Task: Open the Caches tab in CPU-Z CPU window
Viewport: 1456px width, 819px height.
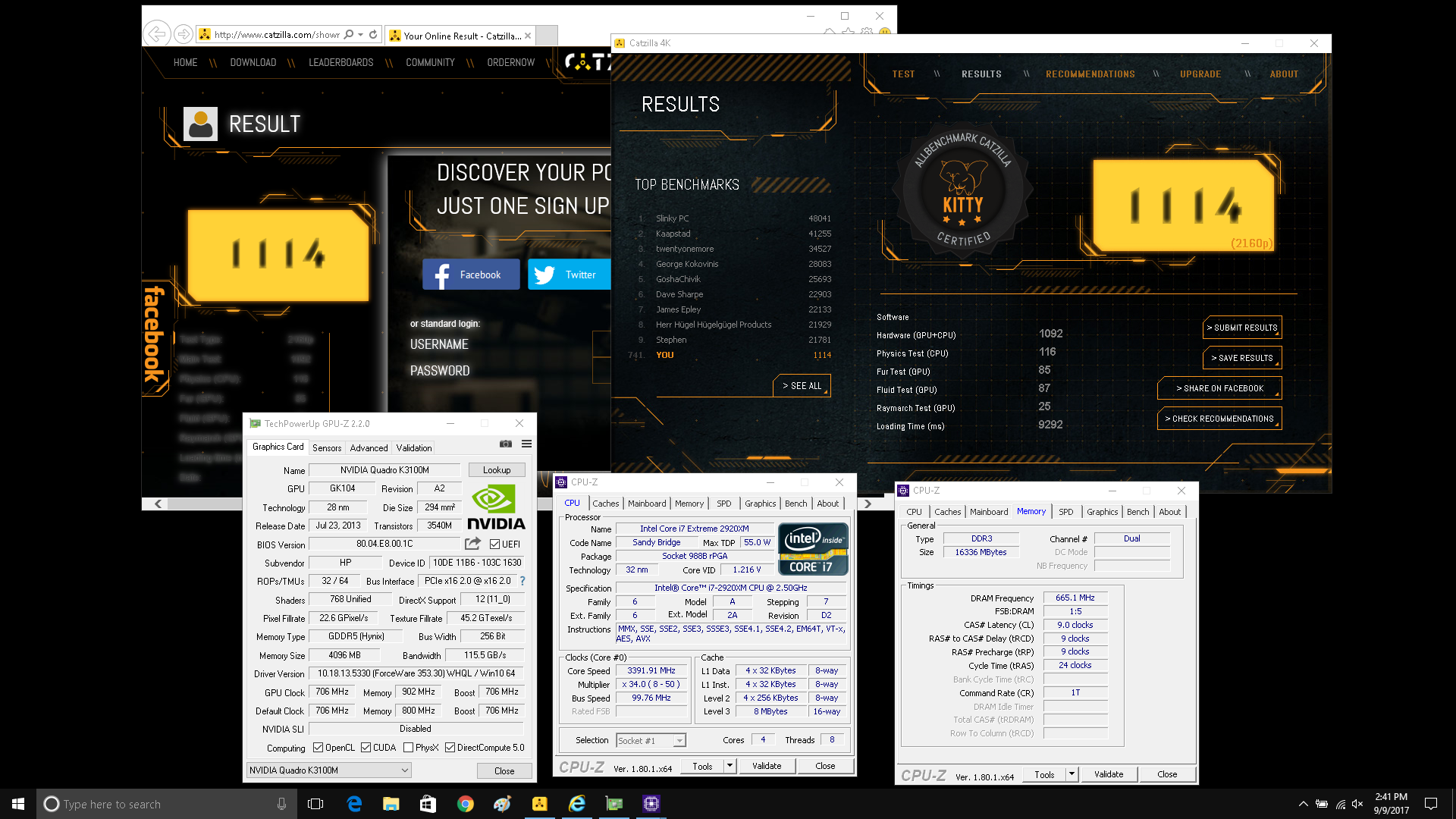Action: [605, 504]
